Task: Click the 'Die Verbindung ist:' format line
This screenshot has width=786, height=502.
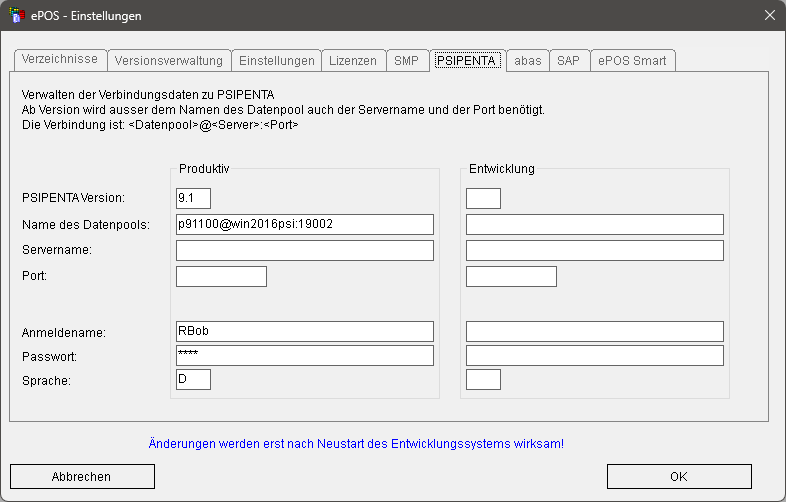Action: 160,124
